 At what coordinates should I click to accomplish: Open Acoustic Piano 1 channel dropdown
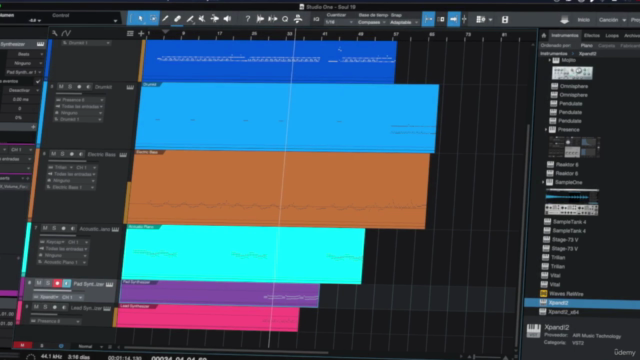[x=63, y=262]
